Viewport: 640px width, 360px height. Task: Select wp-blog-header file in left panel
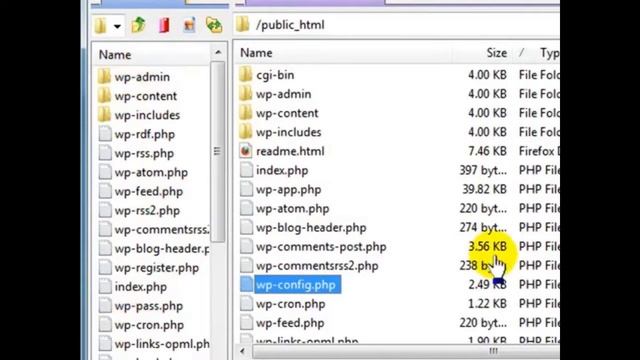click(162, 249)
